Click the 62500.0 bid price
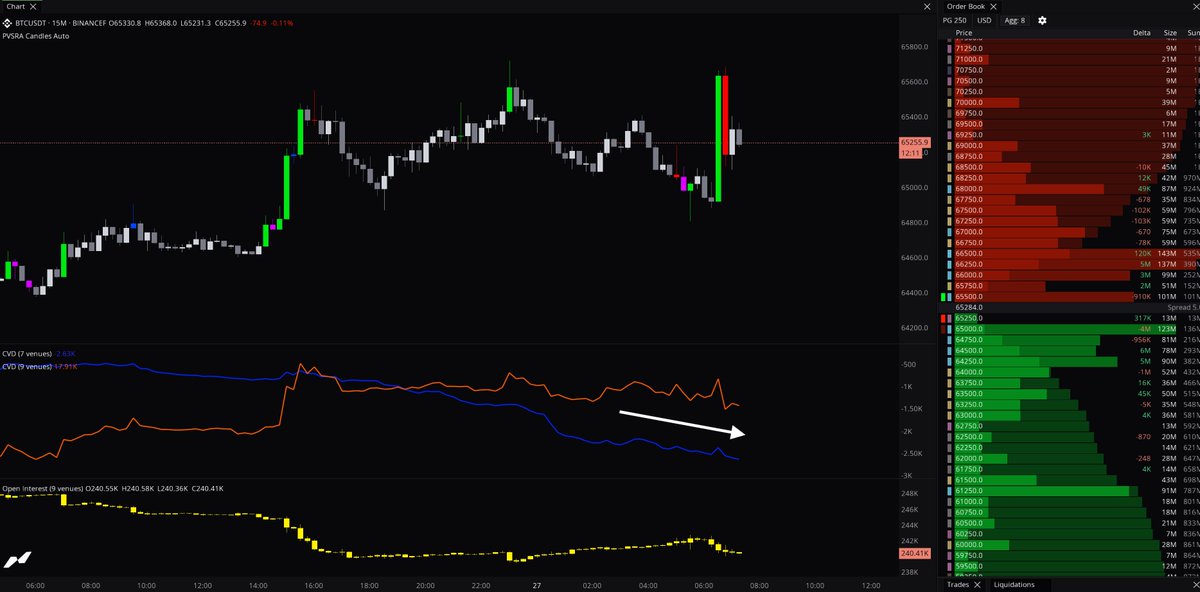This screenshot has height=592, width=1200. click(x=969, y=437)
